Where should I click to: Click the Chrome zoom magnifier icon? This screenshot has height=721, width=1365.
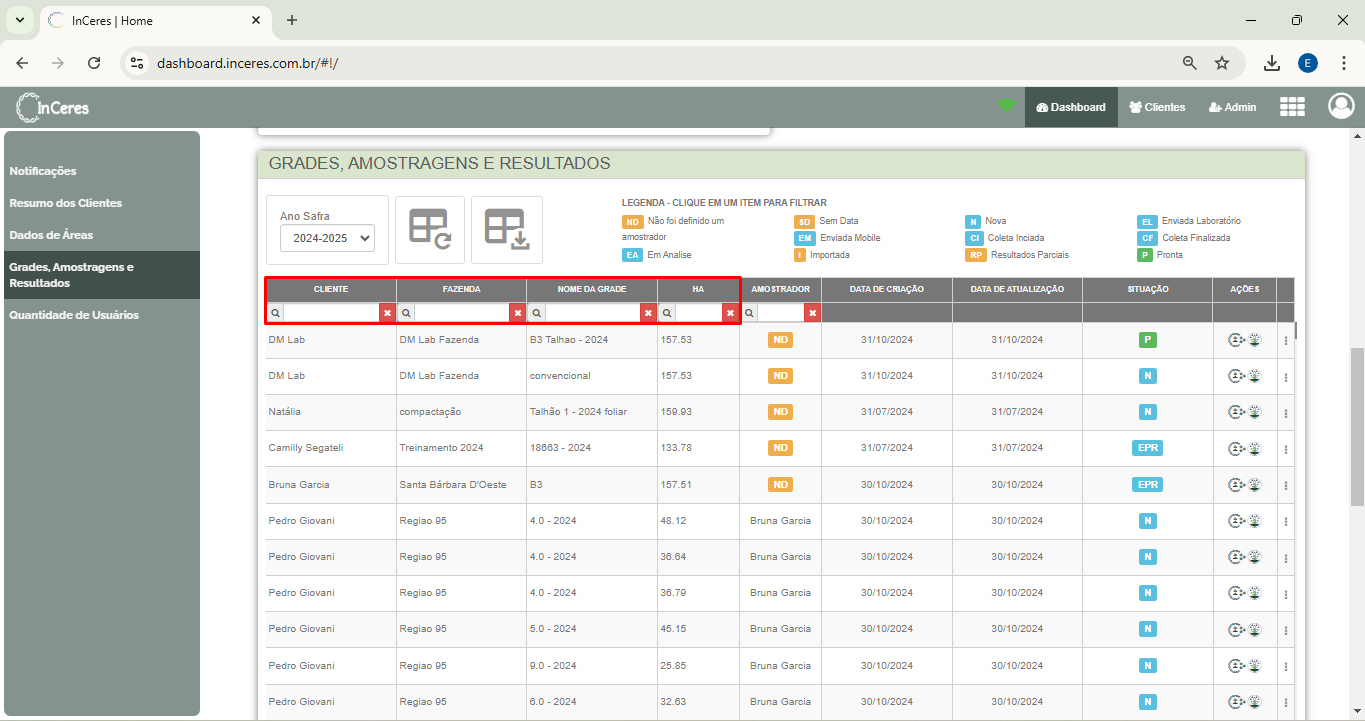[x=1190, y=63]
